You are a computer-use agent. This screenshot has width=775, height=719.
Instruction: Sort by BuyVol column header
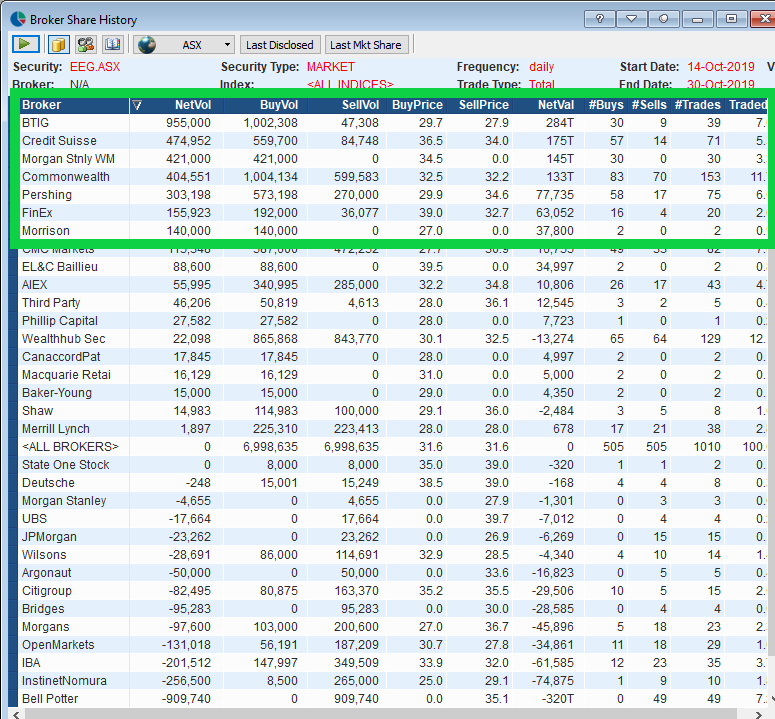(265, 105)
